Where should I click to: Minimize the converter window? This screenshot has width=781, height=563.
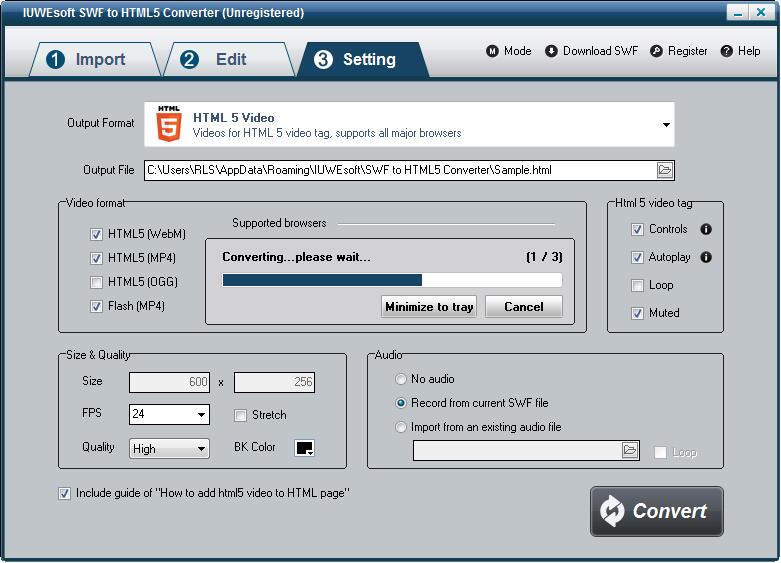click(739, 12)
